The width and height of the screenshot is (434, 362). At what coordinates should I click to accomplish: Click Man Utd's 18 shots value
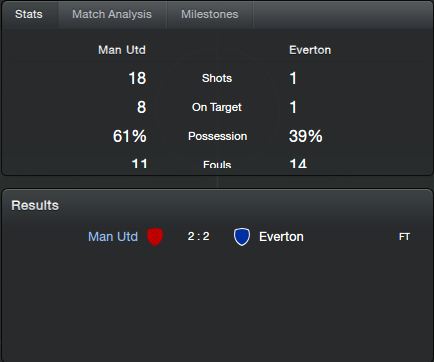pyautogui.click(x=137, y=78)
